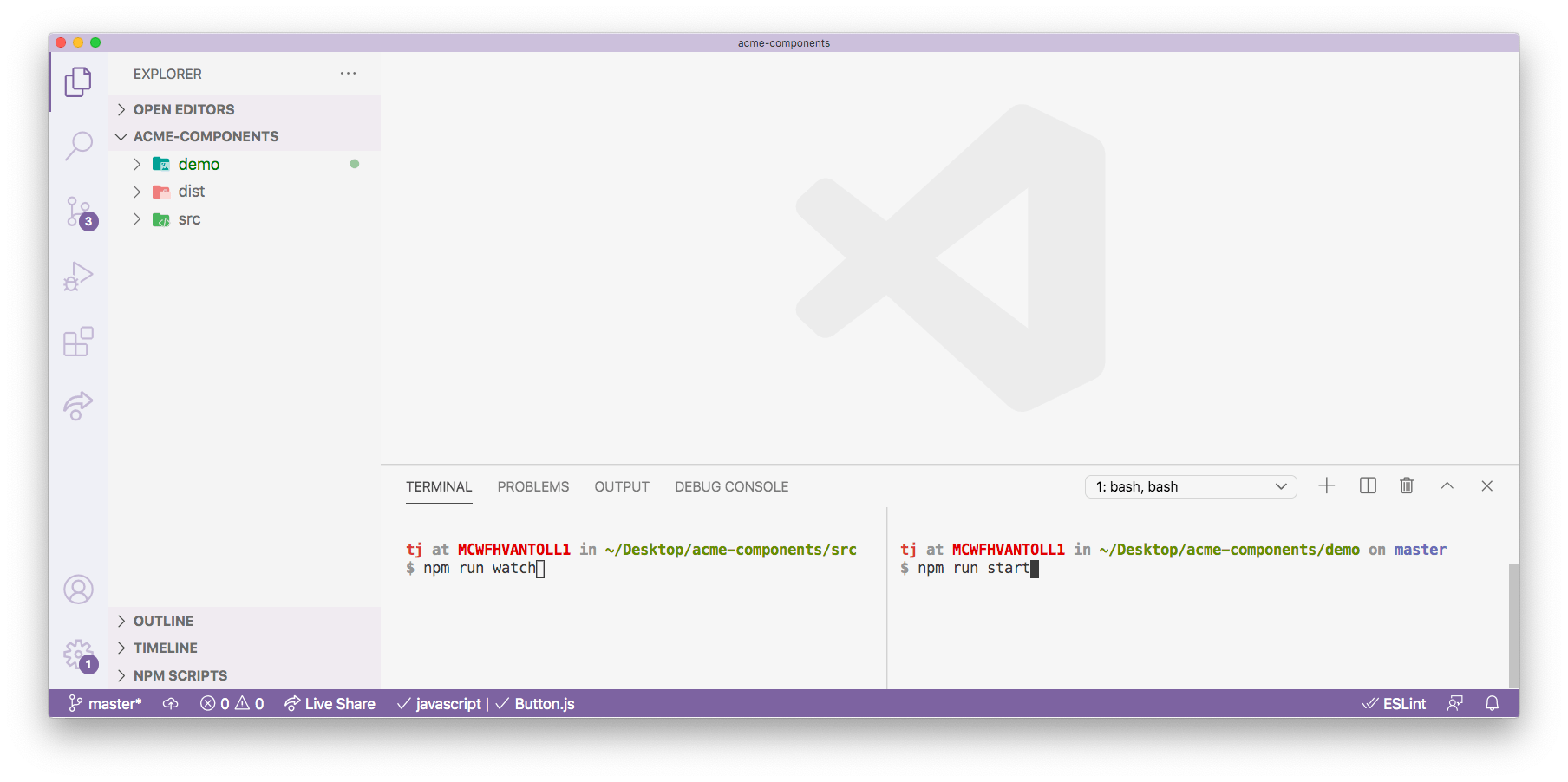Expand the NPM SCRIPTS section

click(x=245, y=675)
